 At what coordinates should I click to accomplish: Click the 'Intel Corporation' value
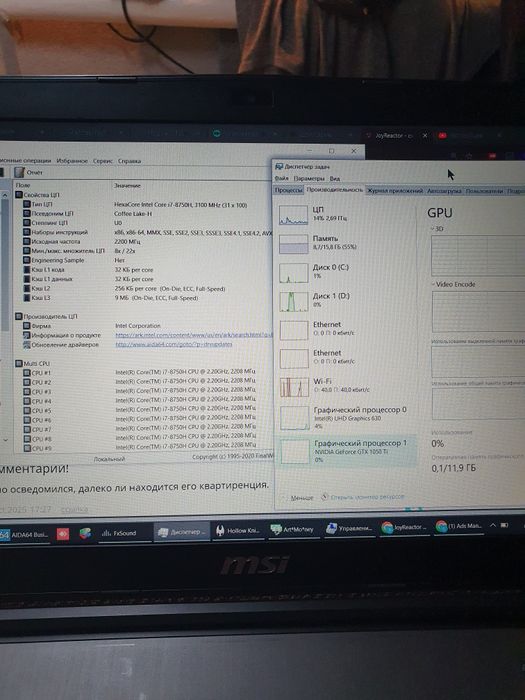tap(138, 326)
